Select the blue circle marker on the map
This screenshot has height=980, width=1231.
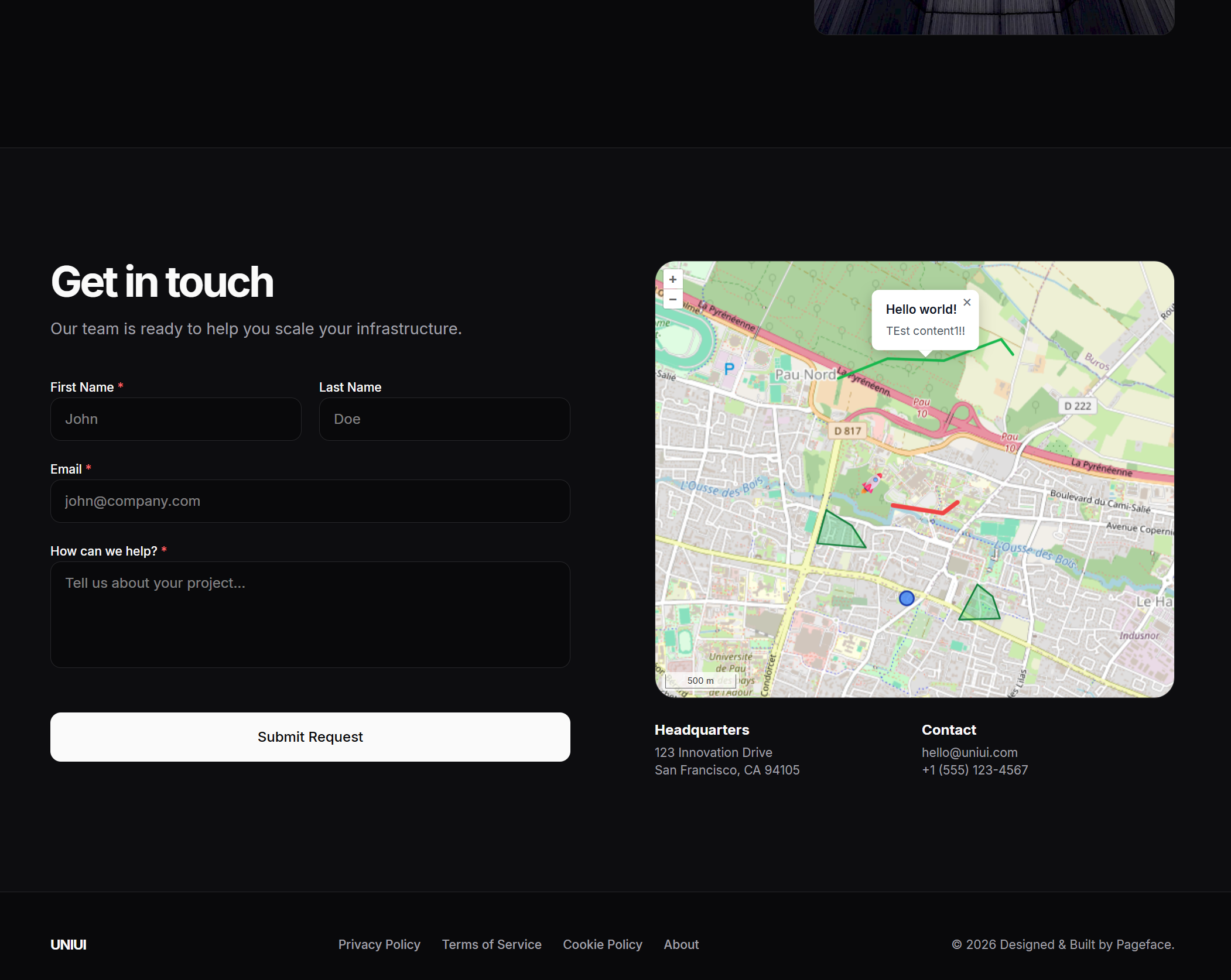[906, 597]
